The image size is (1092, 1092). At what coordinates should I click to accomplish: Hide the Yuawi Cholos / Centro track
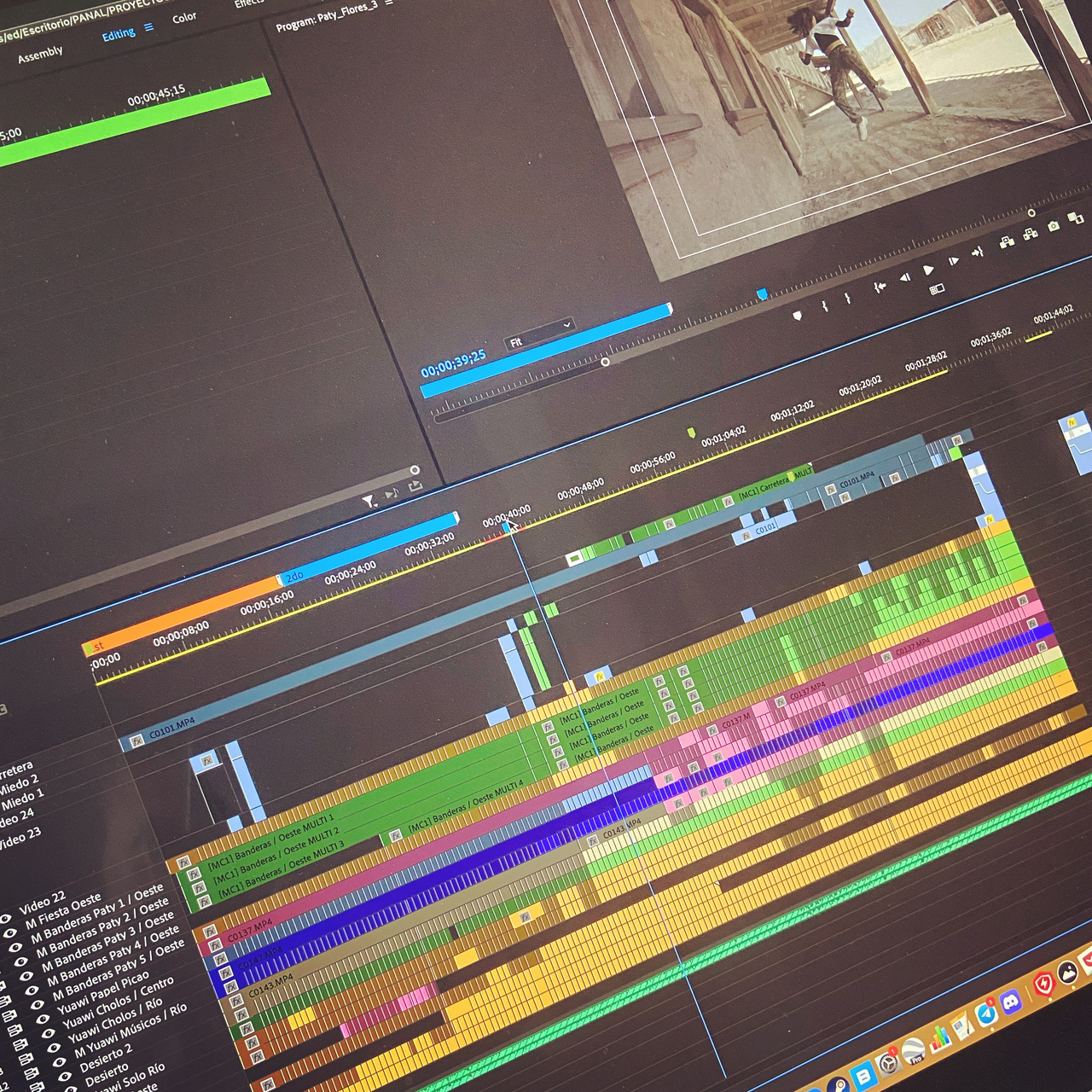[49, 1033]
